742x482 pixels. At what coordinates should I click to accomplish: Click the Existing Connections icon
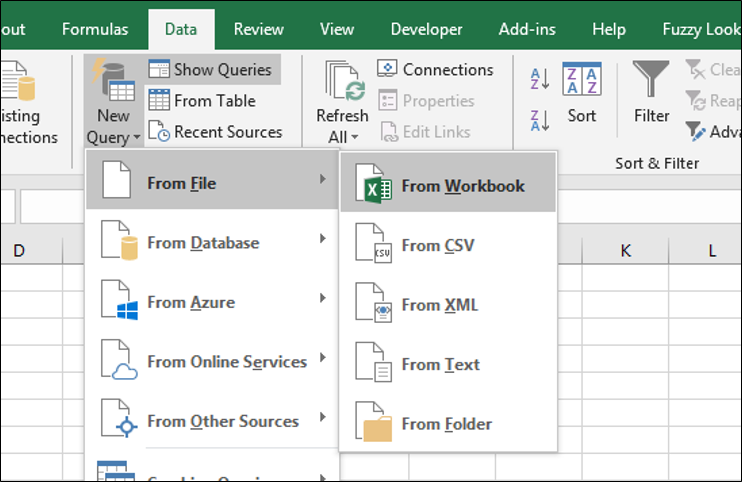19,80
